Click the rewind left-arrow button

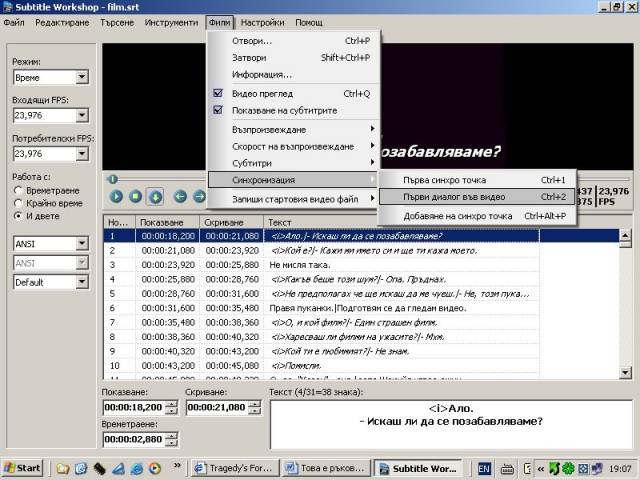coord(180,197)
